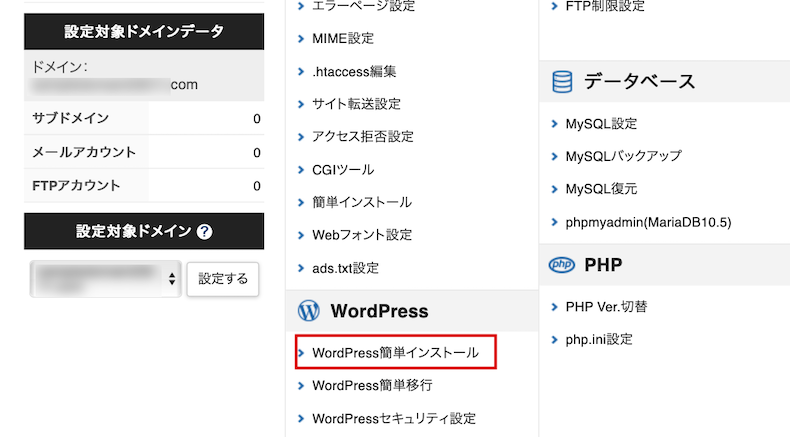Open WordPress簡単移行
This screenshot has width=790, height=437.
pyautogui.click(x=372, y=386)
